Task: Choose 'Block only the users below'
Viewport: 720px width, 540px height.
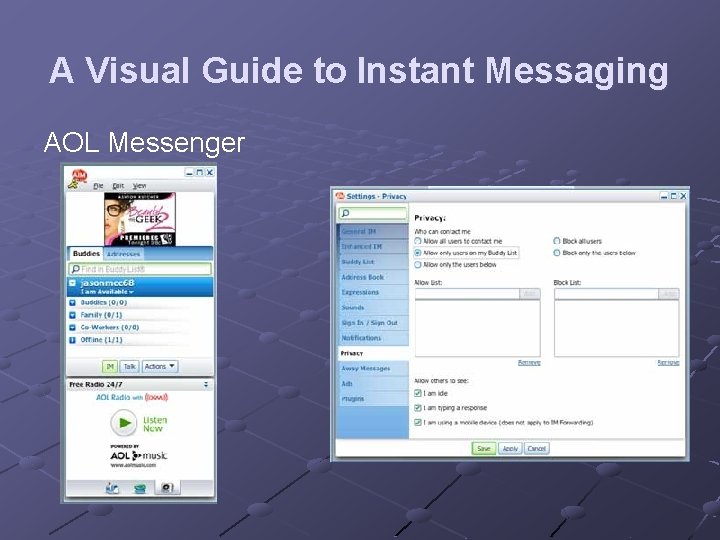Action: pos(557,253)
